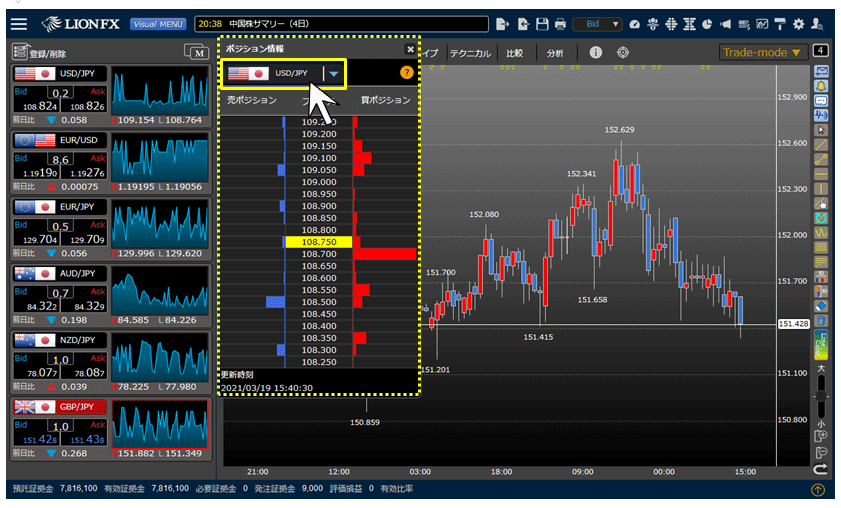
Task: Click the floppy disk save icon
Action: (x=542, y=23)
